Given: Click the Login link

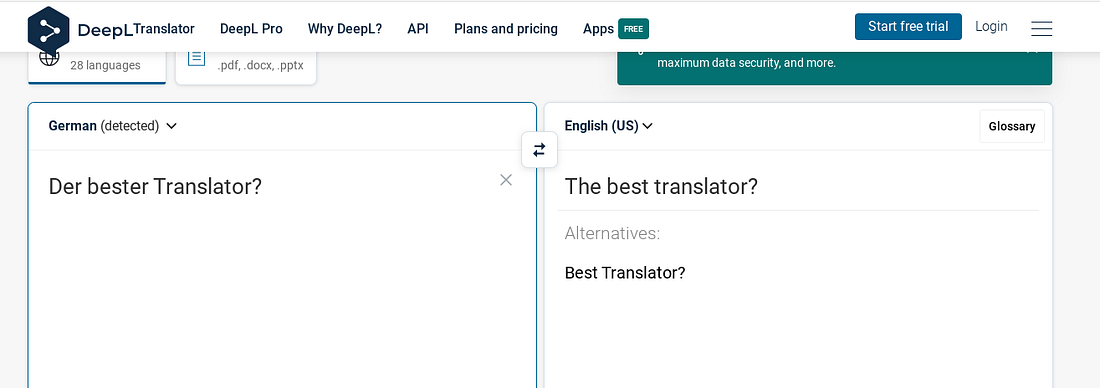Looking at the screenshot, I should pyautogui.click(x=991, y=27).
